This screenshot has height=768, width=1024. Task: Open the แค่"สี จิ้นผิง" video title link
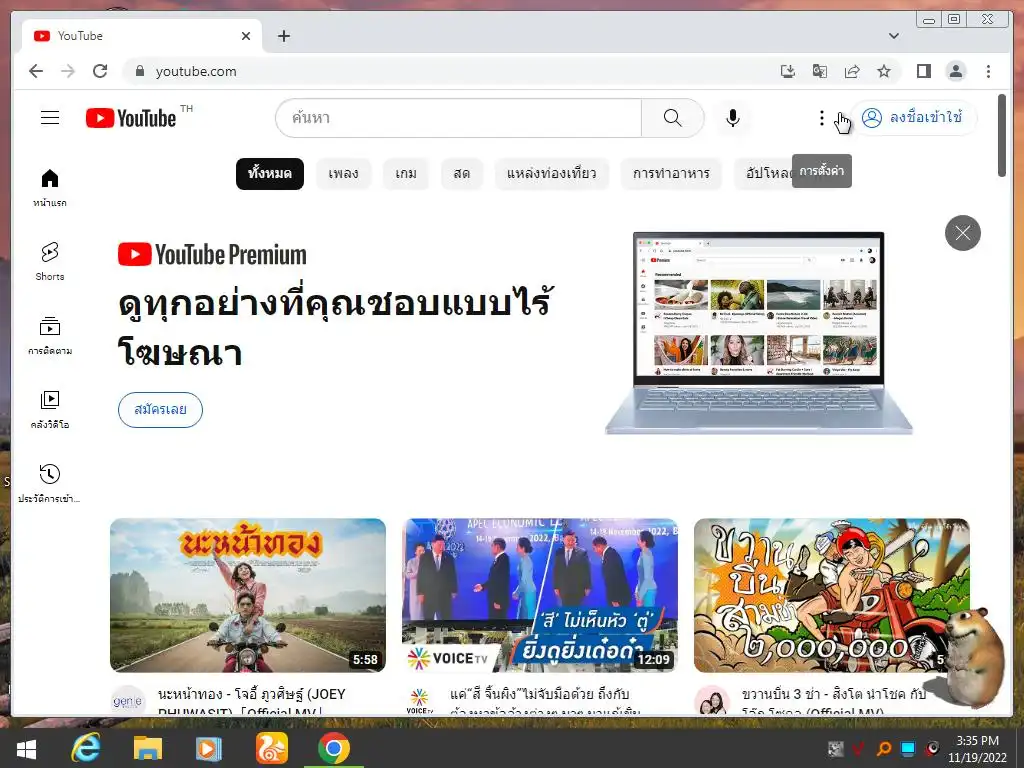click(545, 703)
